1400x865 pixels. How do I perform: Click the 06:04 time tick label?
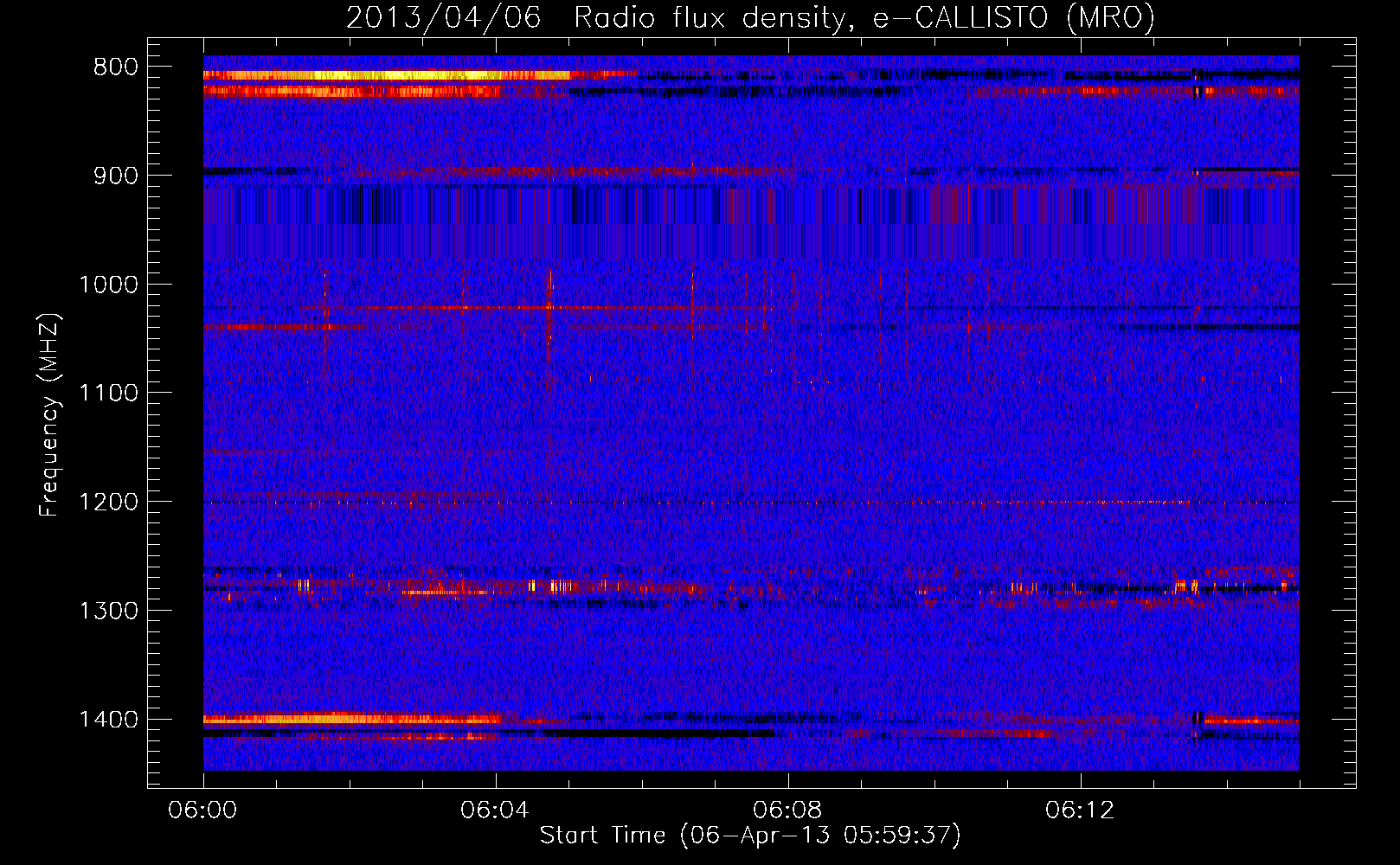(495, 811)
